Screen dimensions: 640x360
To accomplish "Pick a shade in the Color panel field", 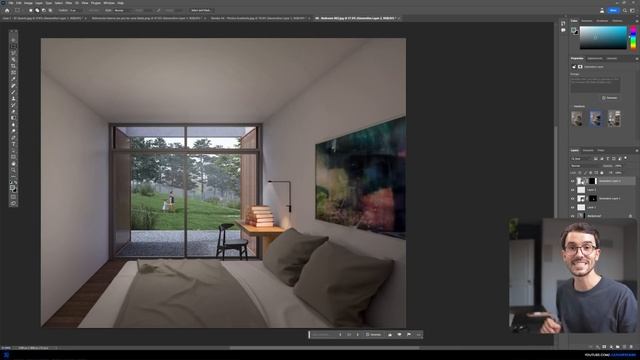I will click(603, 38).
